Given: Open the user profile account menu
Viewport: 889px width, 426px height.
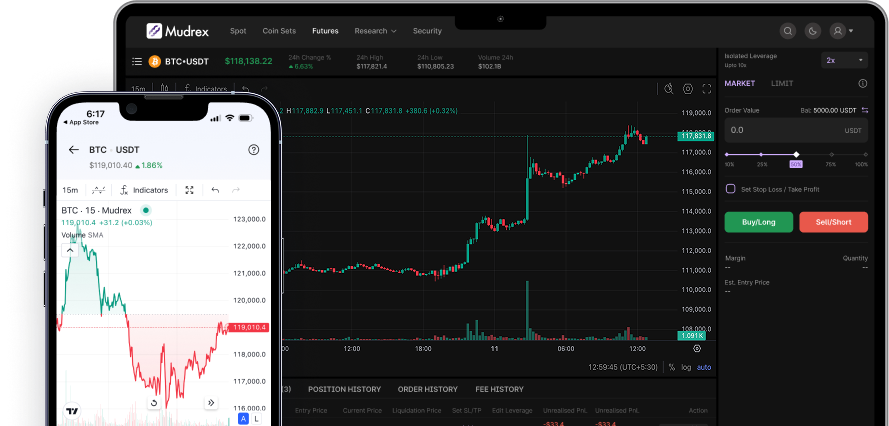Looking at the screenshot, I should 841,31.
